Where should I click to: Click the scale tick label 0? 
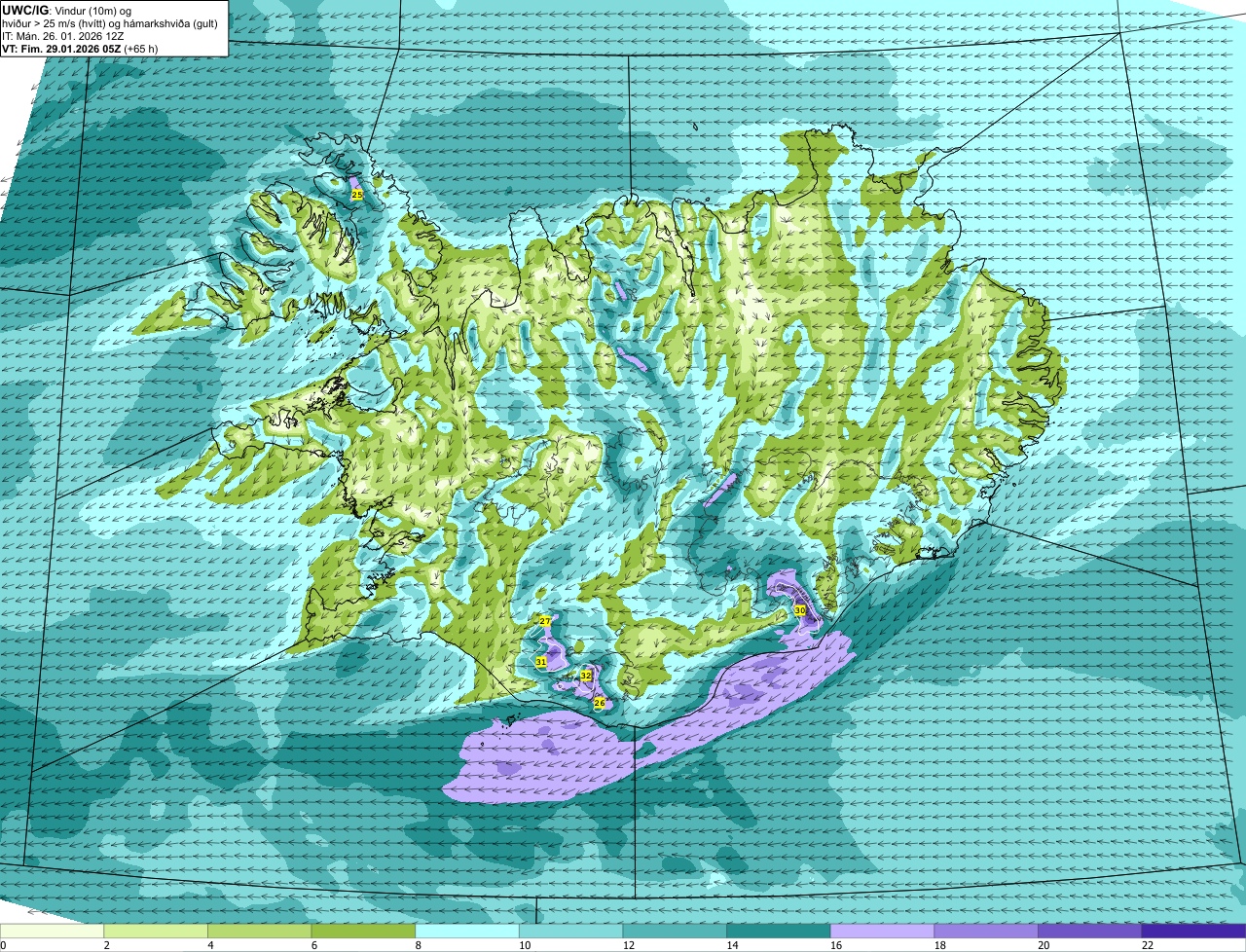pos(3,945)
